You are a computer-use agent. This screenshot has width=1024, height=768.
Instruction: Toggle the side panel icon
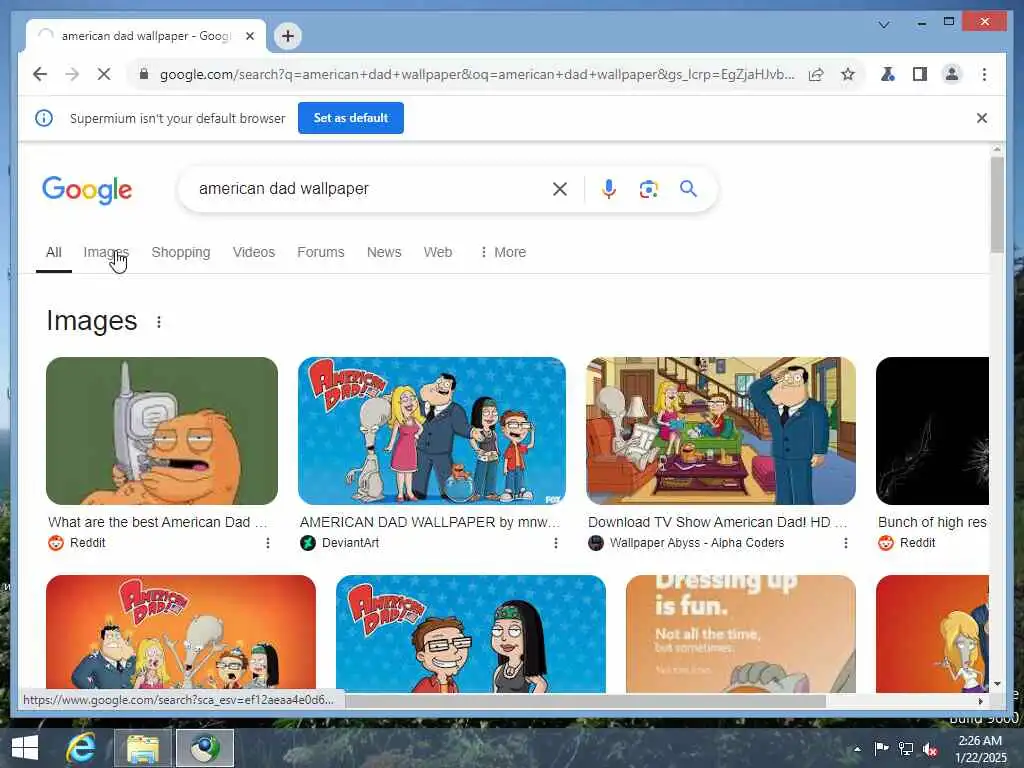pos(920,74)
